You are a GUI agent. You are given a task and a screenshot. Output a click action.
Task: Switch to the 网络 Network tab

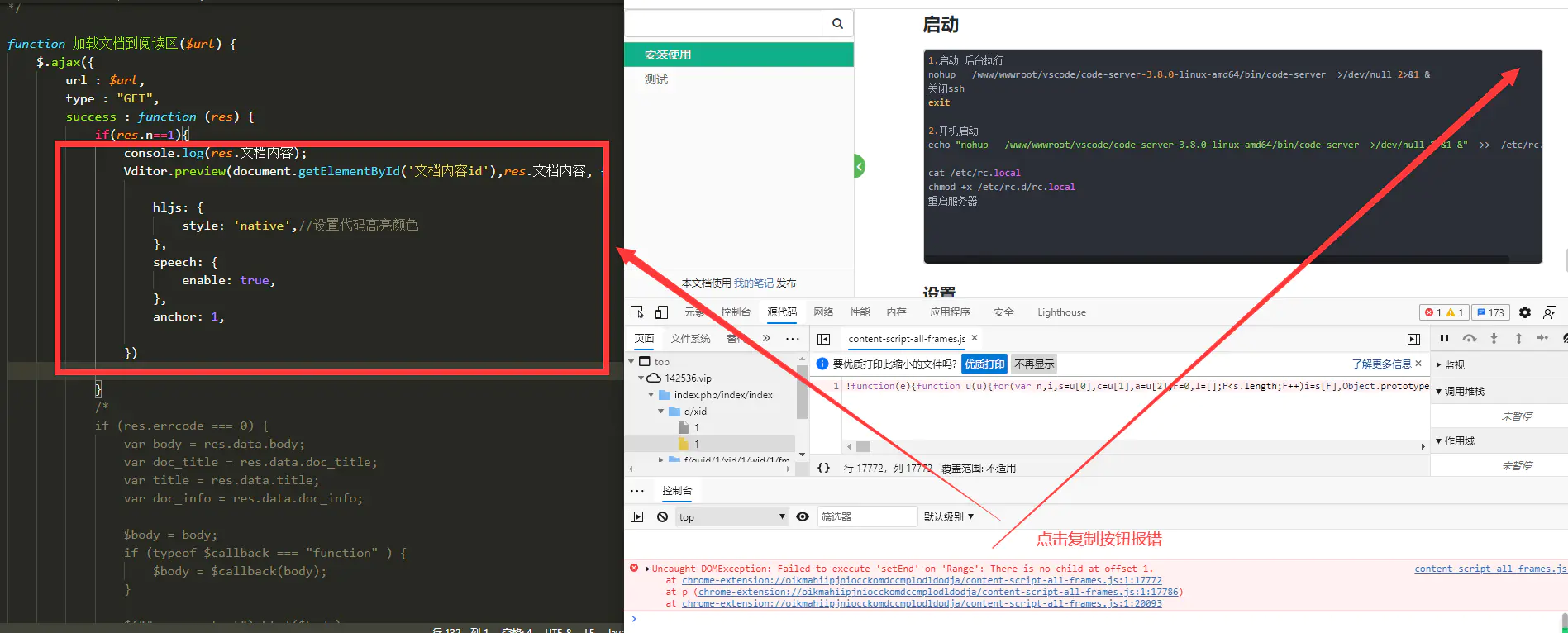coord(823,312)
